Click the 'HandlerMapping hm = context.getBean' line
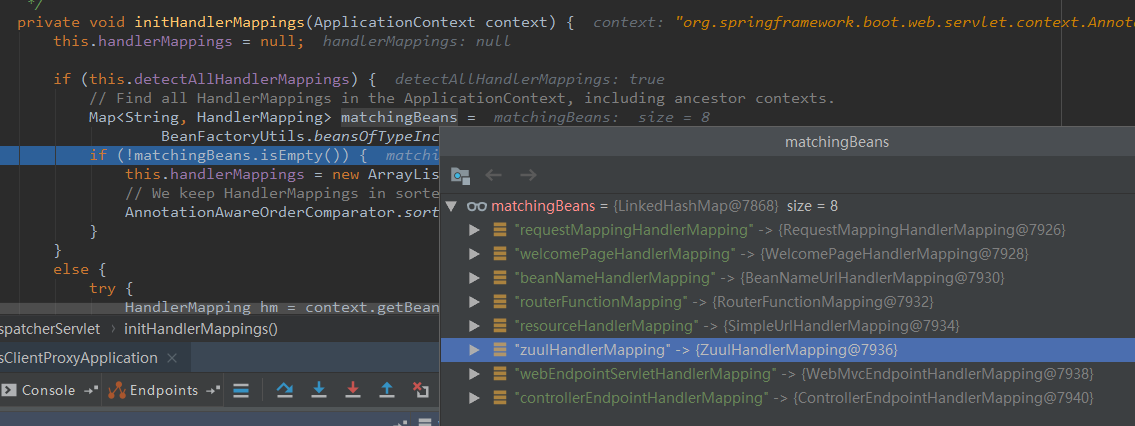The image size is (1135, 426). pos(282,307)
